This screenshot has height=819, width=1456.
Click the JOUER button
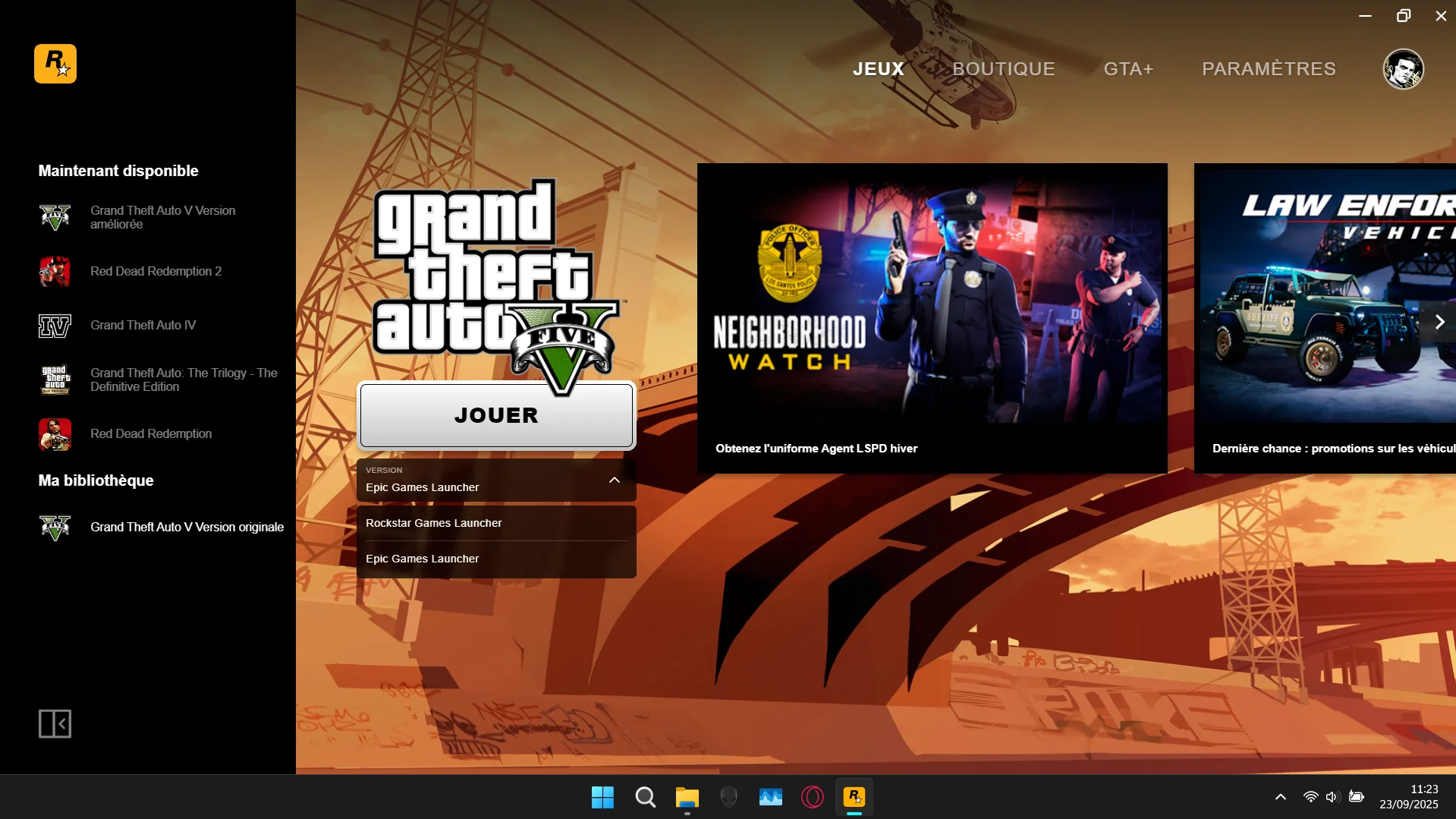(496, 415)
